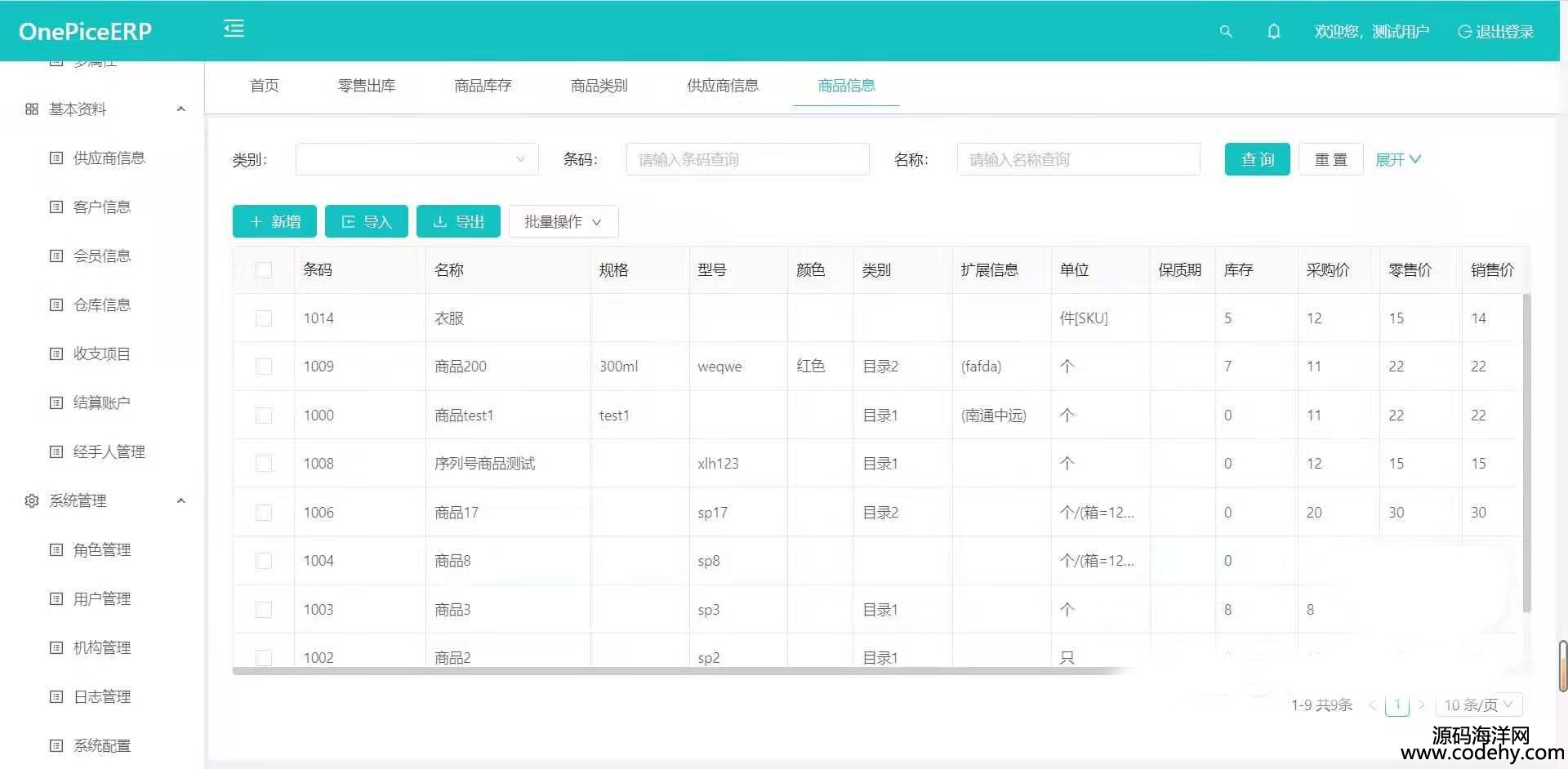1568x769 pixels.
Task: Click the 系统管理 gear icon in sidebar
Action: tap(32, 501)
